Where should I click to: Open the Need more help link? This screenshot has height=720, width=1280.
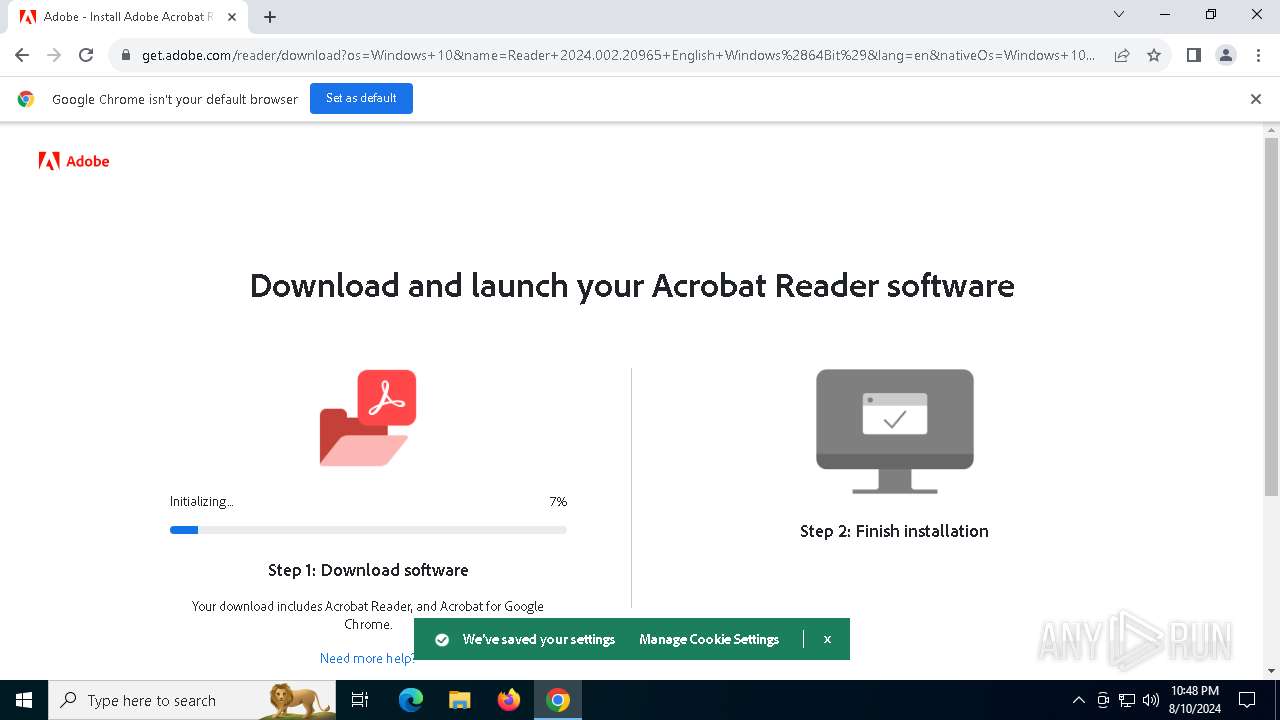pos(366,658)
